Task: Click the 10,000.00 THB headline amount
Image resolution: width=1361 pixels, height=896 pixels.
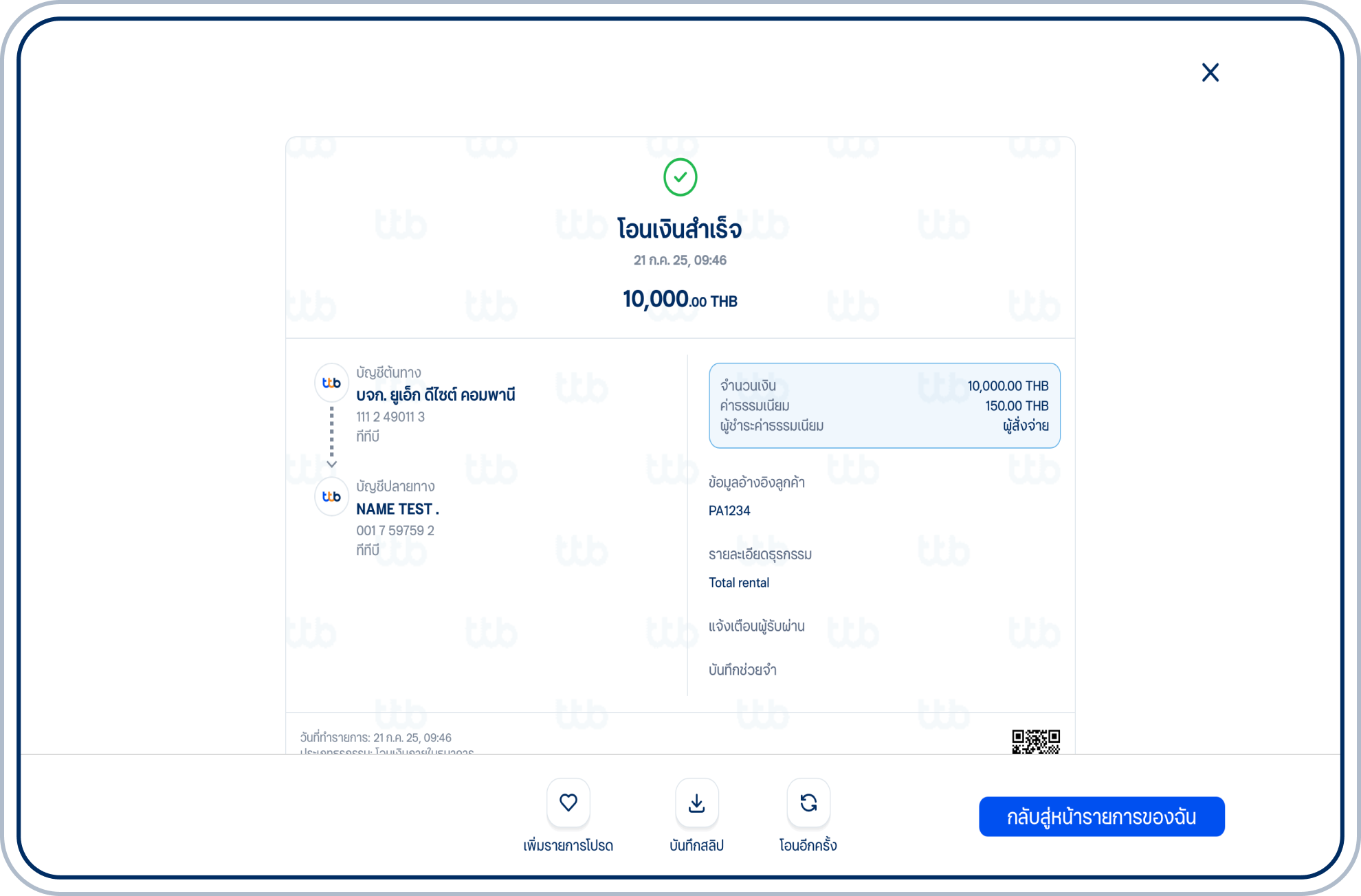Action: 680,300
